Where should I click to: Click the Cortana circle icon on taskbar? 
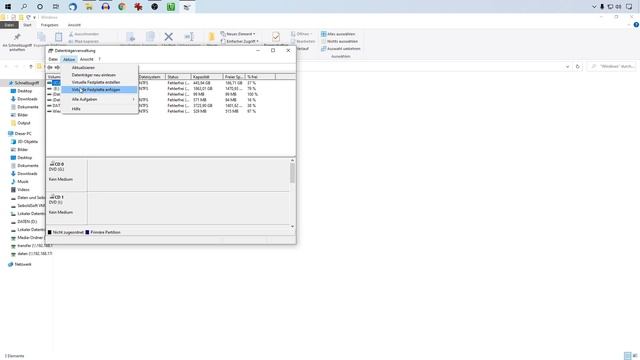coord(40,7)
